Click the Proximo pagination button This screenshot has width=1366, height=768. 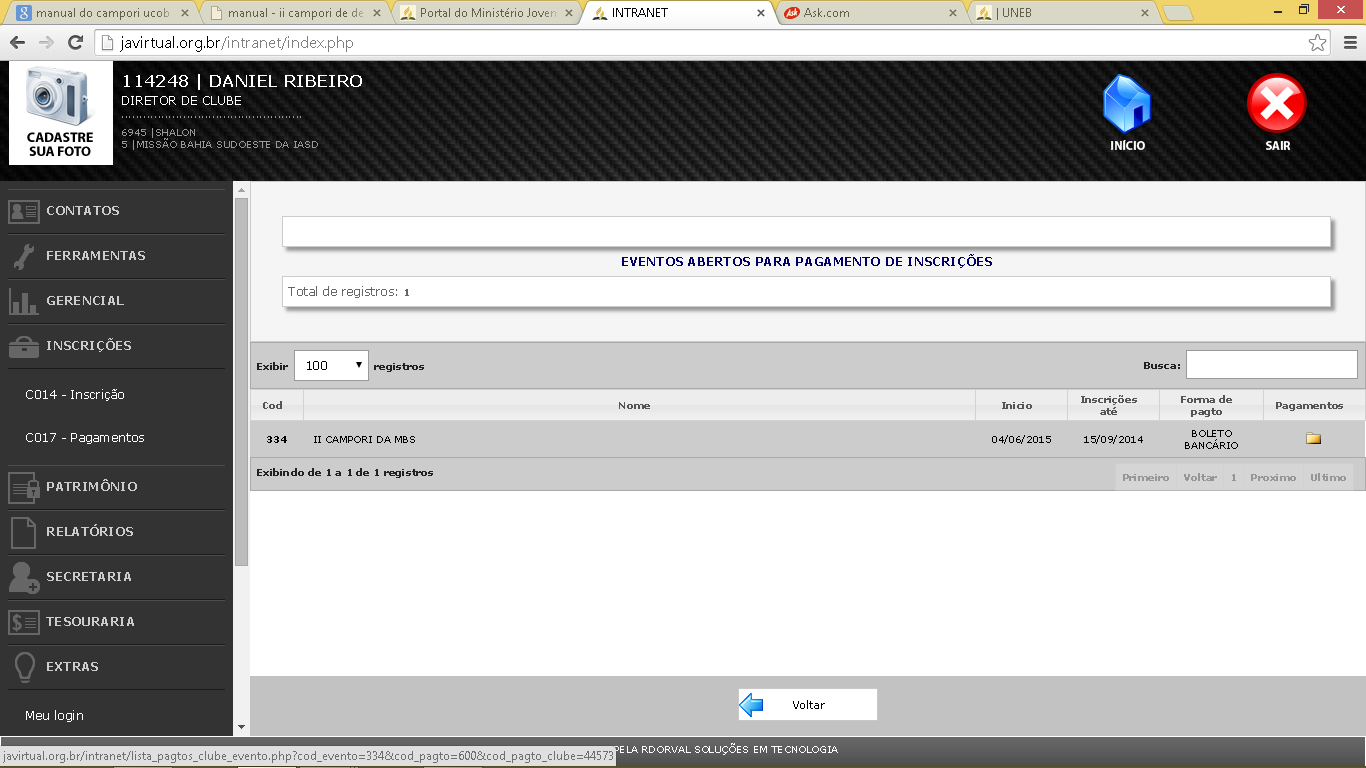coord(1273,477)
